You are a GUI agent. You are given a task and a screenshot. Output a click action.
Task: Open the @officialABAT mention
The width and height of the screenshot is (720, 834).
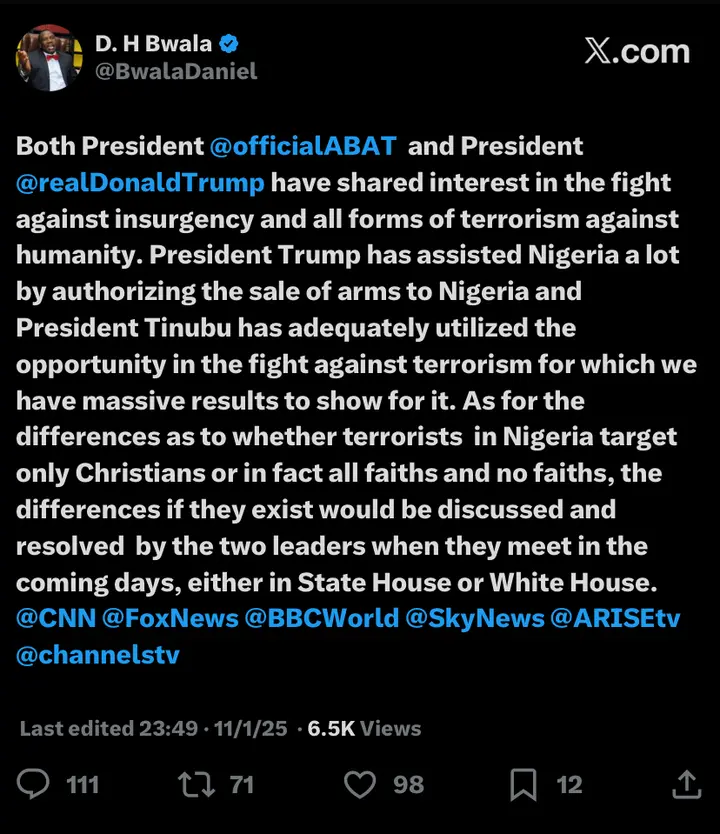304,146
